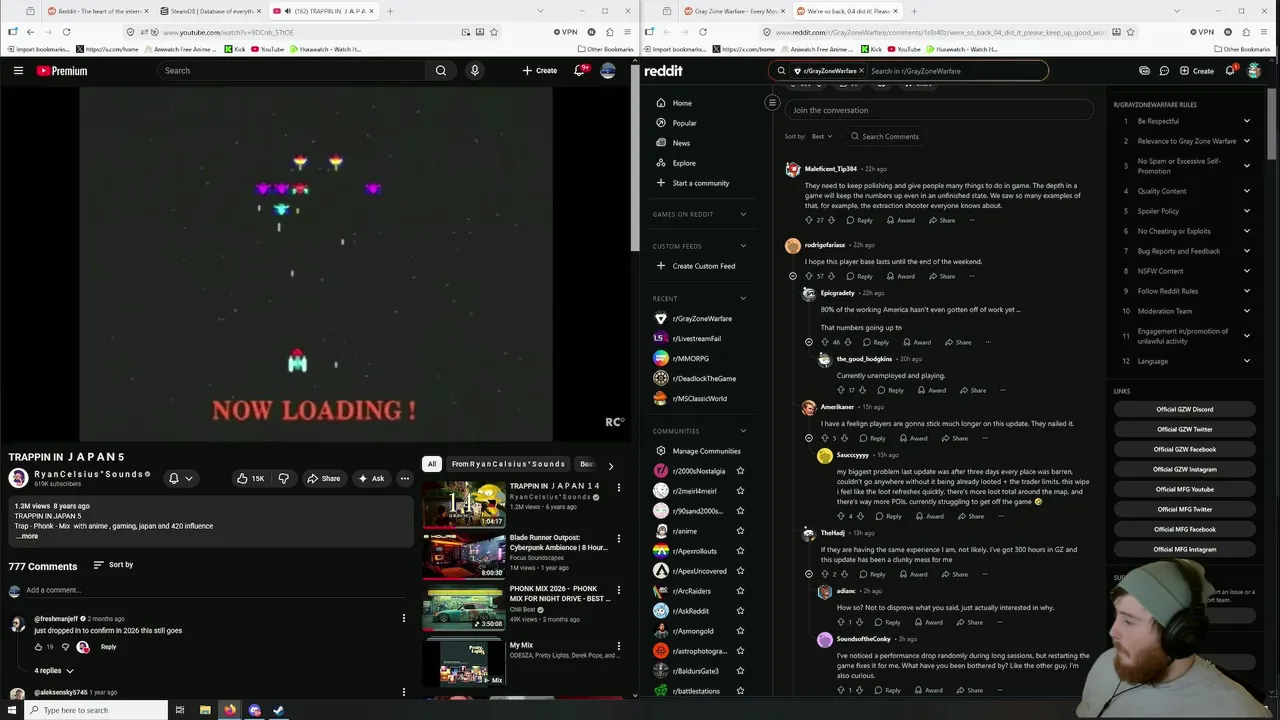Click YouTube Premium logo
Screen dimensions: 1280x720
pyautogui.click(x=62, y=71)
